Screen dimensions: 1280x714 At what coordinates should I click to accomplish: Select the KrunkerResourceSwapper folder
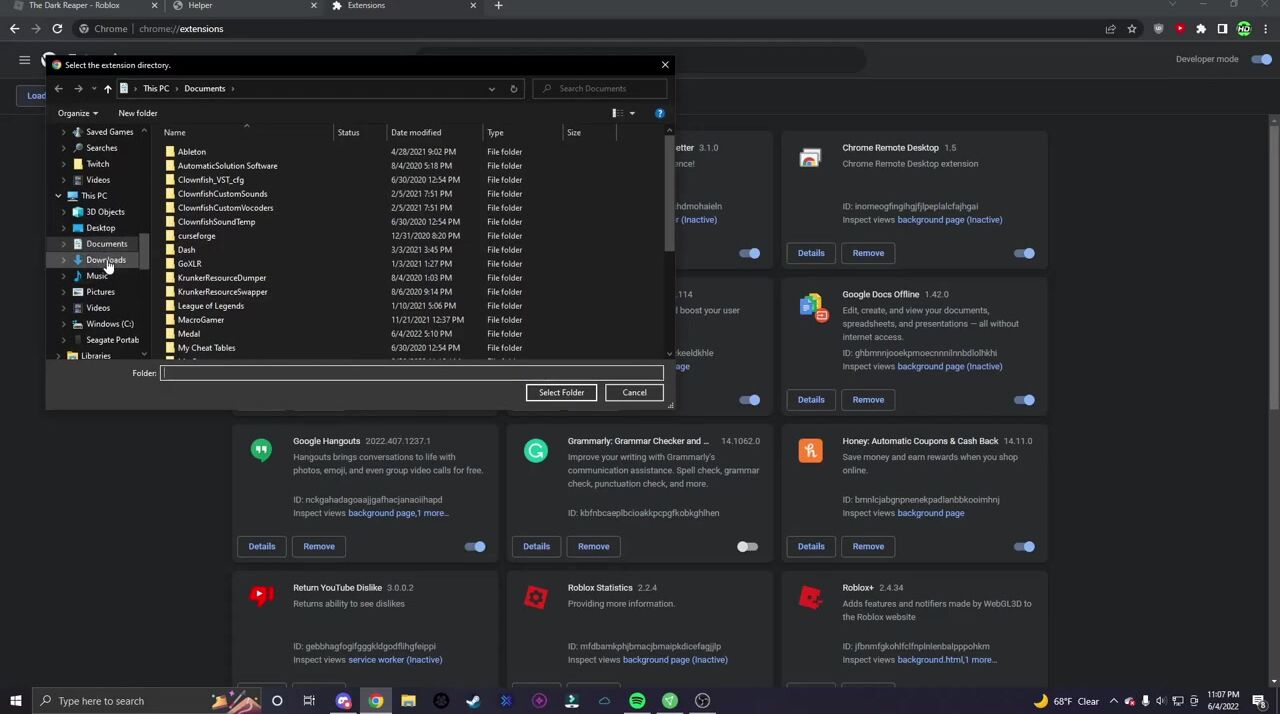coord(222,292)
